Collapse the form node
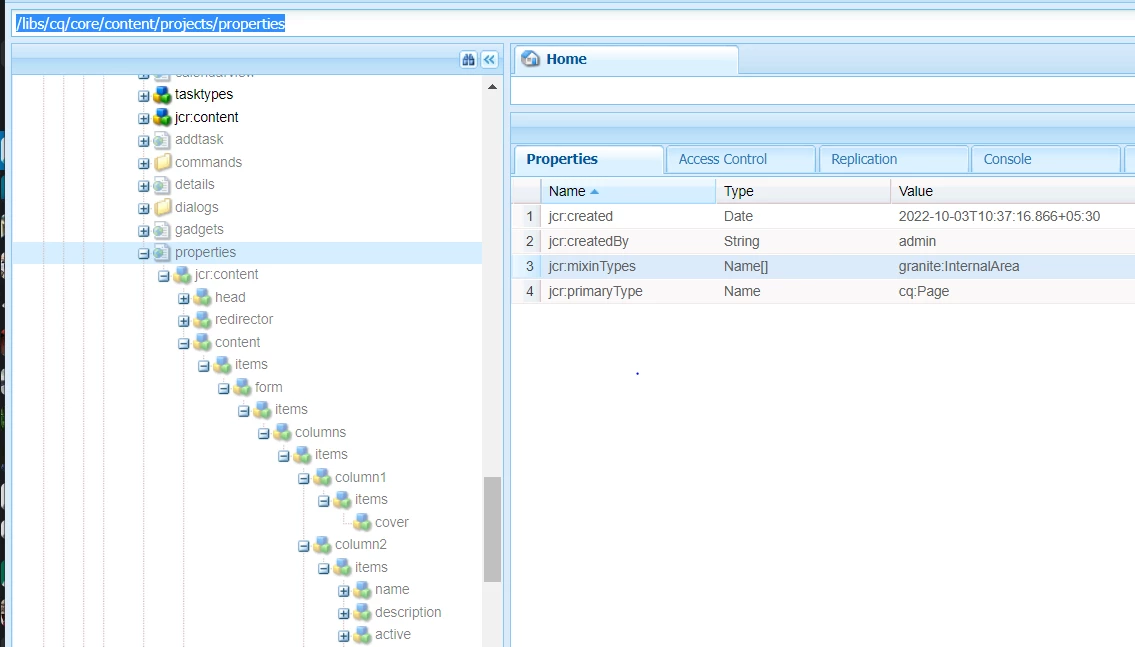 [224, 389]
